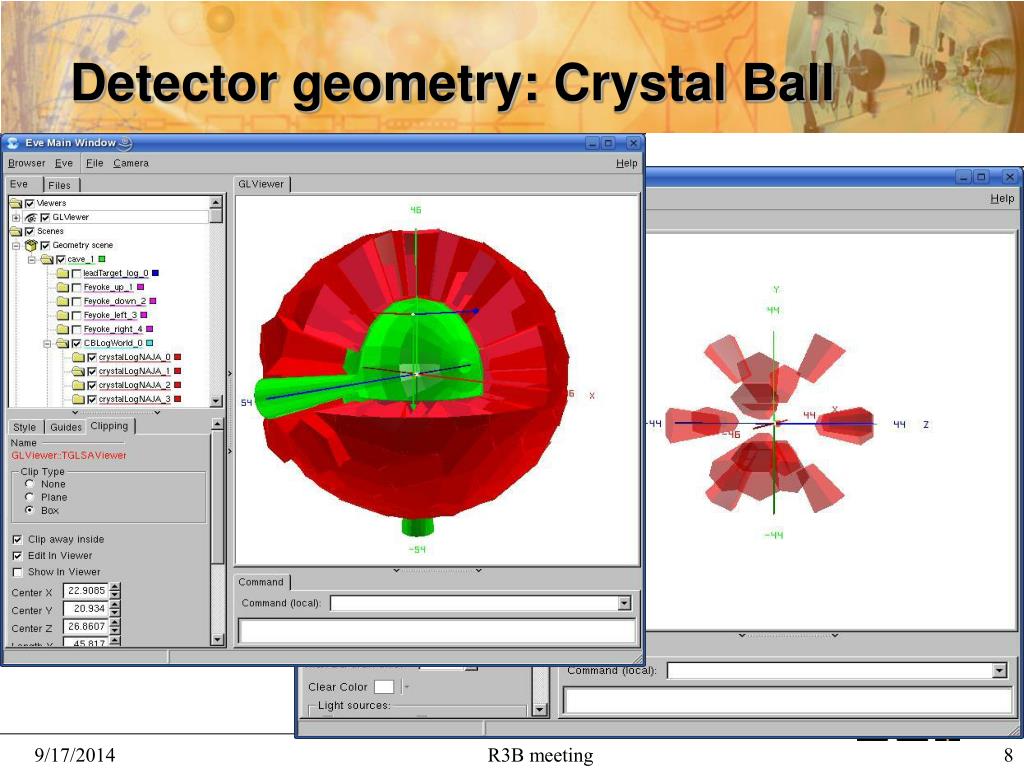Screen dimensions: 1024x768
Task: Click the Geometry scene cube icon
Action: (30, 245)
